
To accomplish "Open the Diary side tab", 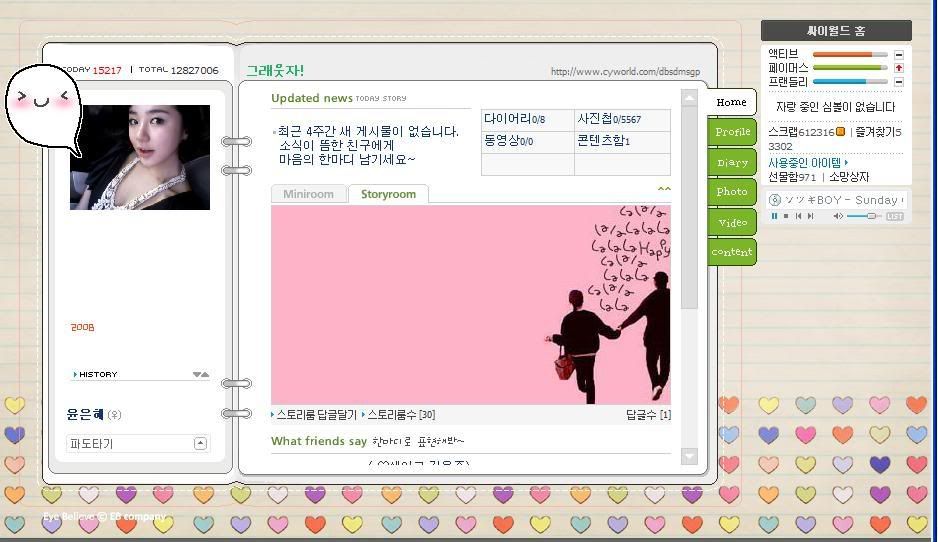I will pos(732,162).
